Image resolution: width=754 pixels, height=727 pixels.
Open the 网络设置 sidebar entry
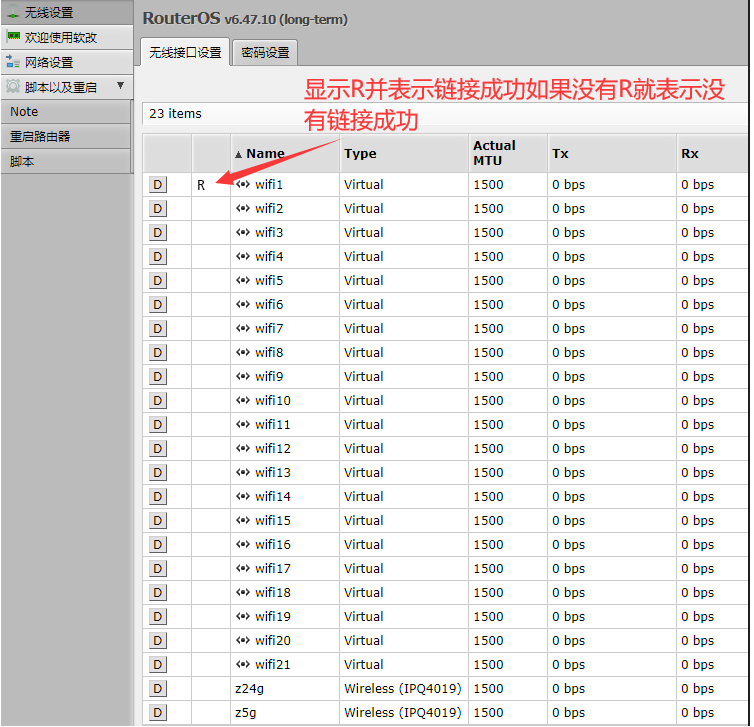[67, 62]
